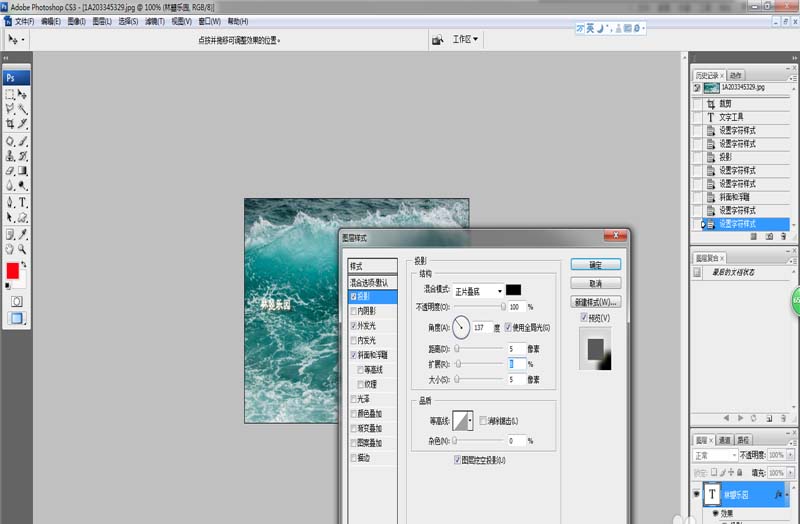Select the Zoom tool
The image size is (800, 524).
22,249
